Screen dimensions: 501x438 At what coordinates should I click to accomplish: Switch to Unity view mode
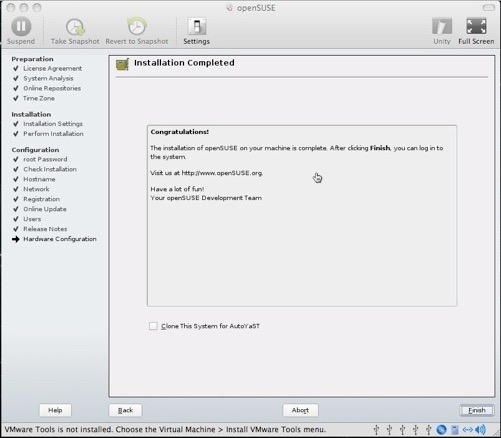pyautogui.click(x=442, y=31)
